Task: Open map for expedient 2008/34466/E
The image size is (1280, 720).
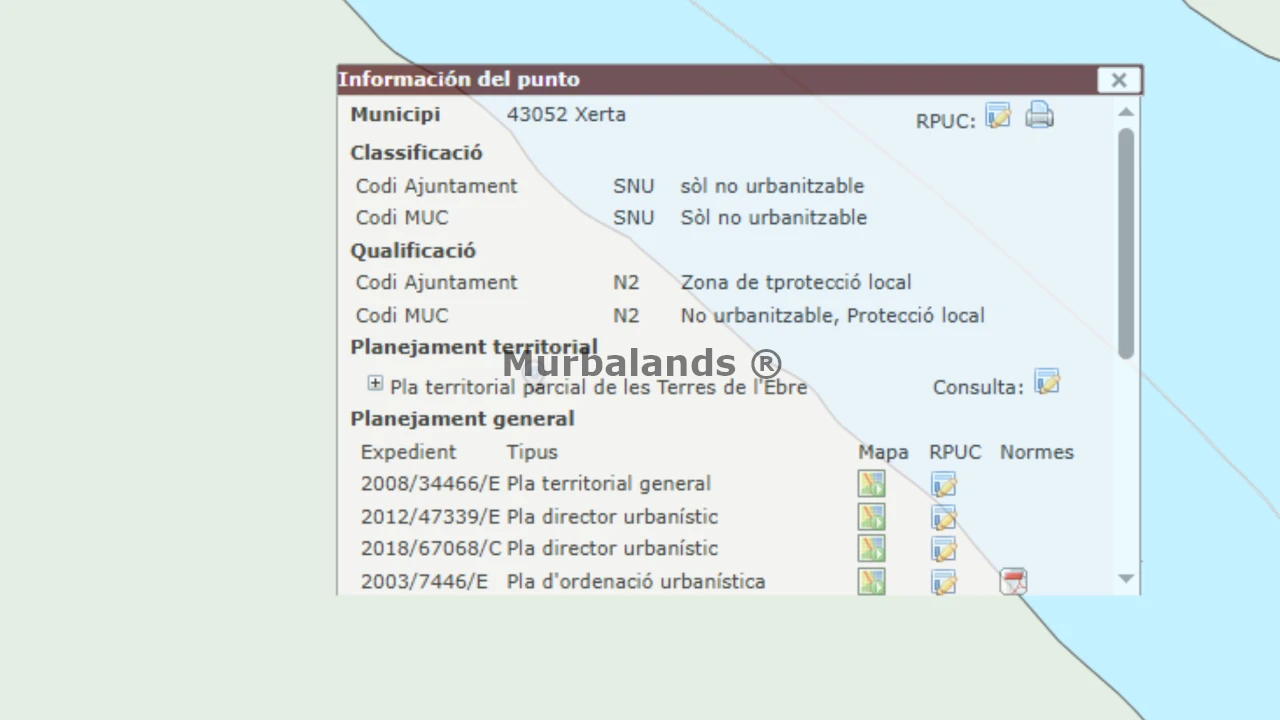Action: (x=871, y=484)
